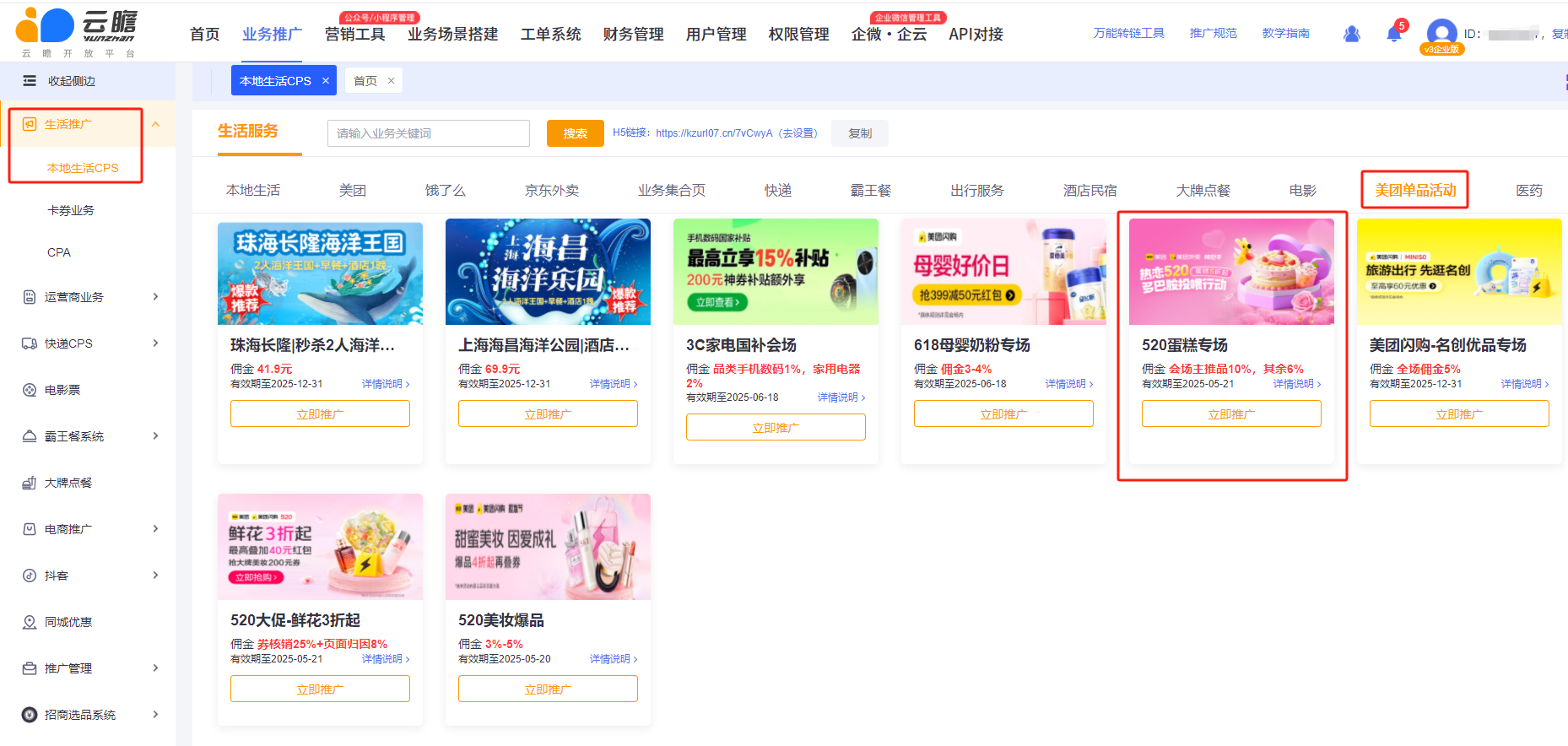Click 立即推广 on 520美妆爆品 card

548,689
